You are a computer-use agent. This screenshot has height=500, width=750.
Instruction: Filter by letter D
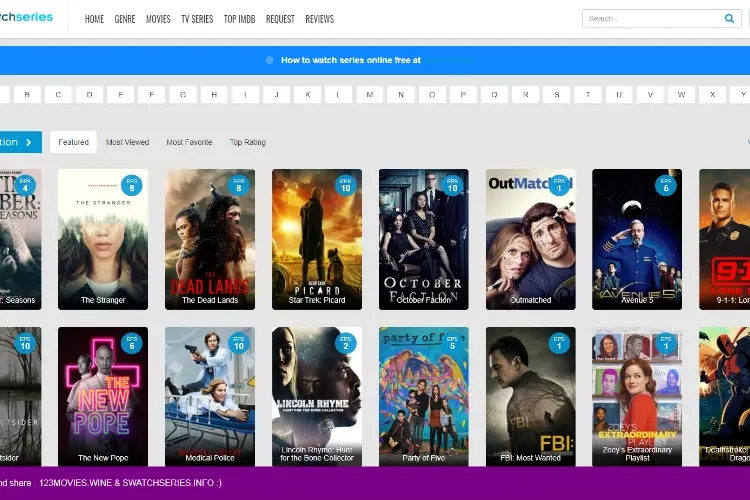coord(89,95)
